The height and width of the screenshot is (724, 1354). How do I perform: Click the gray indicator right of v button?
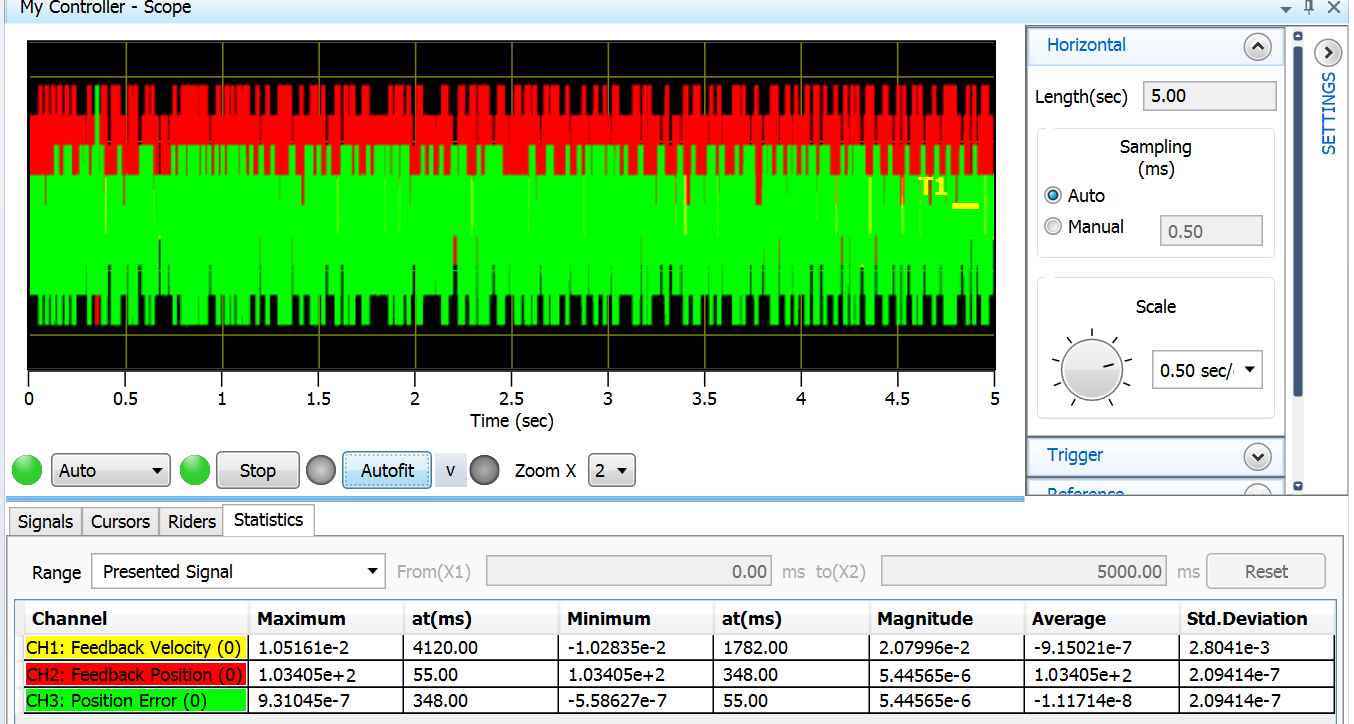point(485,470)
